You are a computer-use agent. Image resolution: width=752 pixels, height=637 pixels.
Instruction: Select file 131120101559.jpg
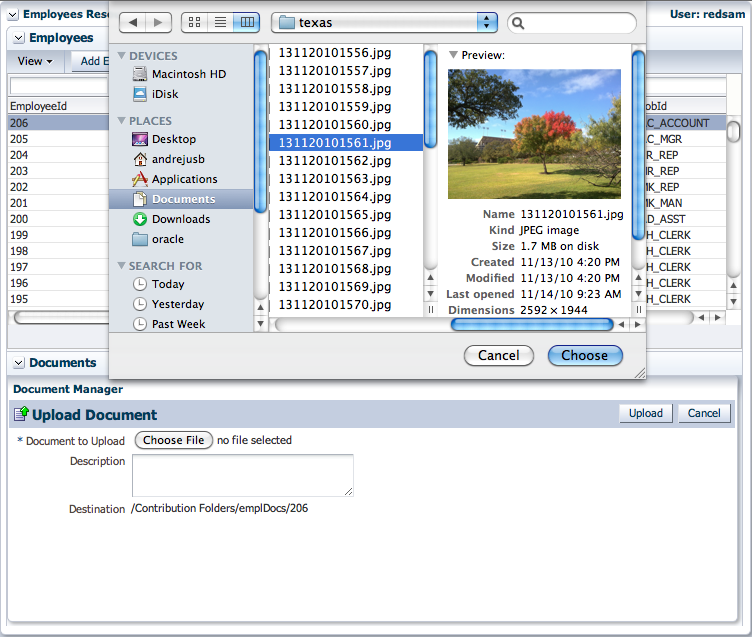pyautogui.click(x=346, y=106)
